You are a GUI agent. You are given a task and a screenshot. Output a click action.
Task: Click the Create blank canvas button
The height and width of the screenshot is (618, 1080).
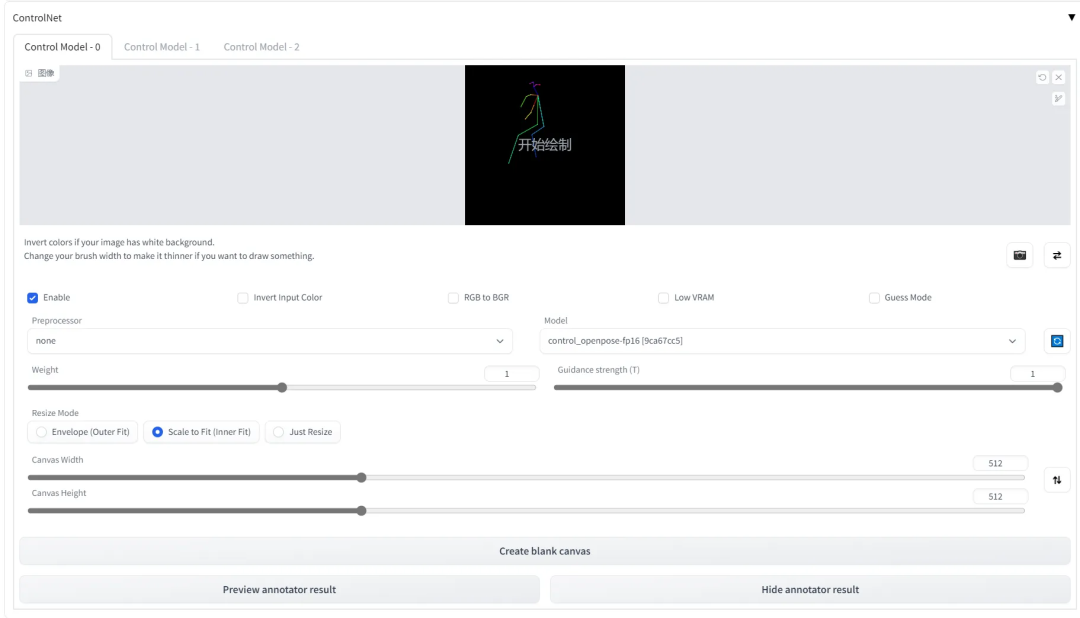(x=544, y=551)
